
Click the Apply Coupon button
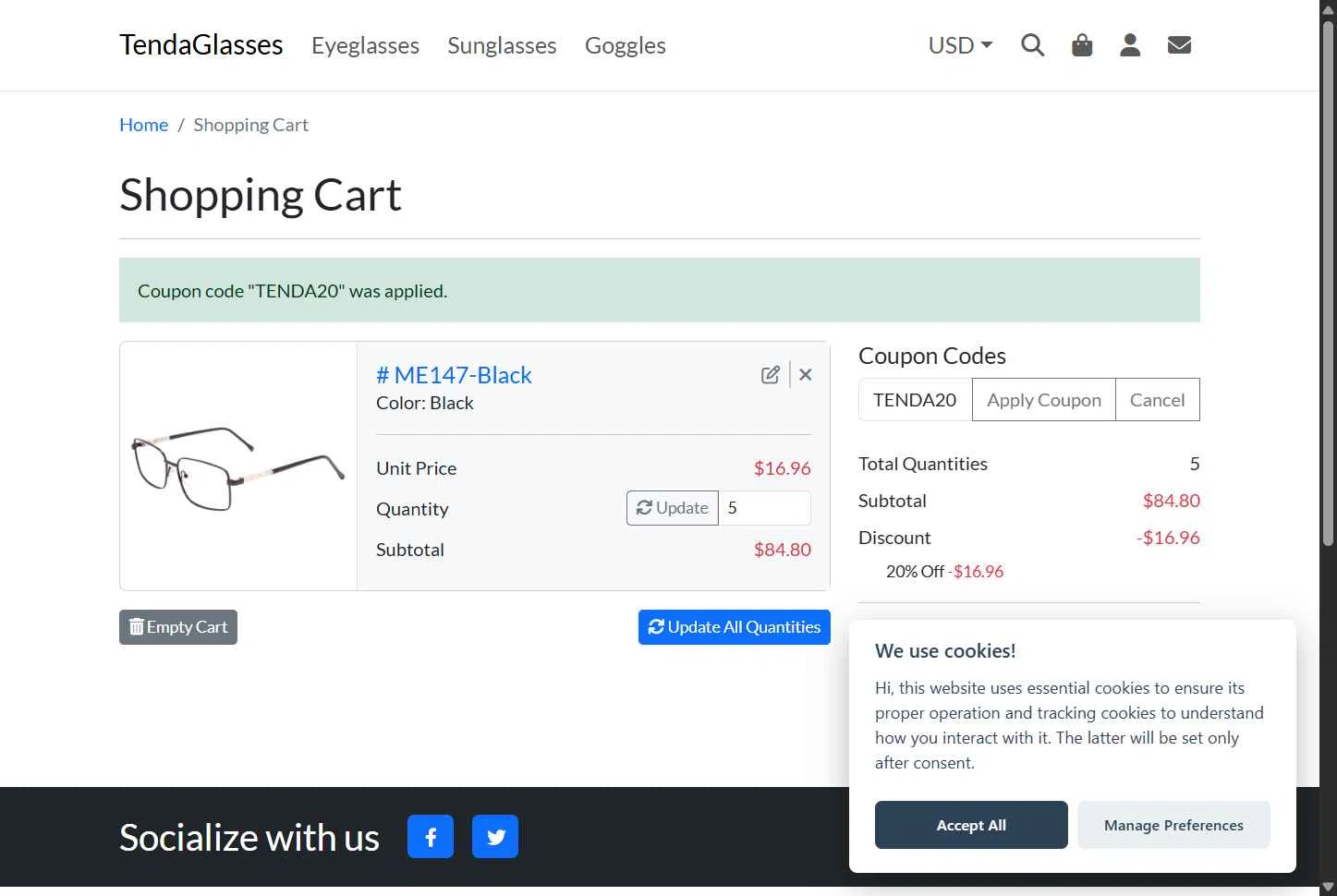pyautogui.click(x=1044, y=400)
